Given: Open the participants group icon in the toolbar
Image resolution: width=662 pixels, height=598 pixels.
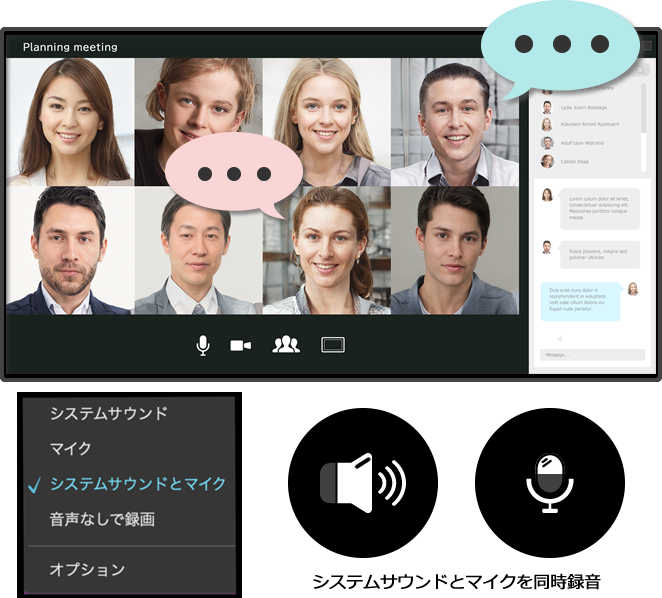Looking at the screenshot, I should click(x=286, y=345).
